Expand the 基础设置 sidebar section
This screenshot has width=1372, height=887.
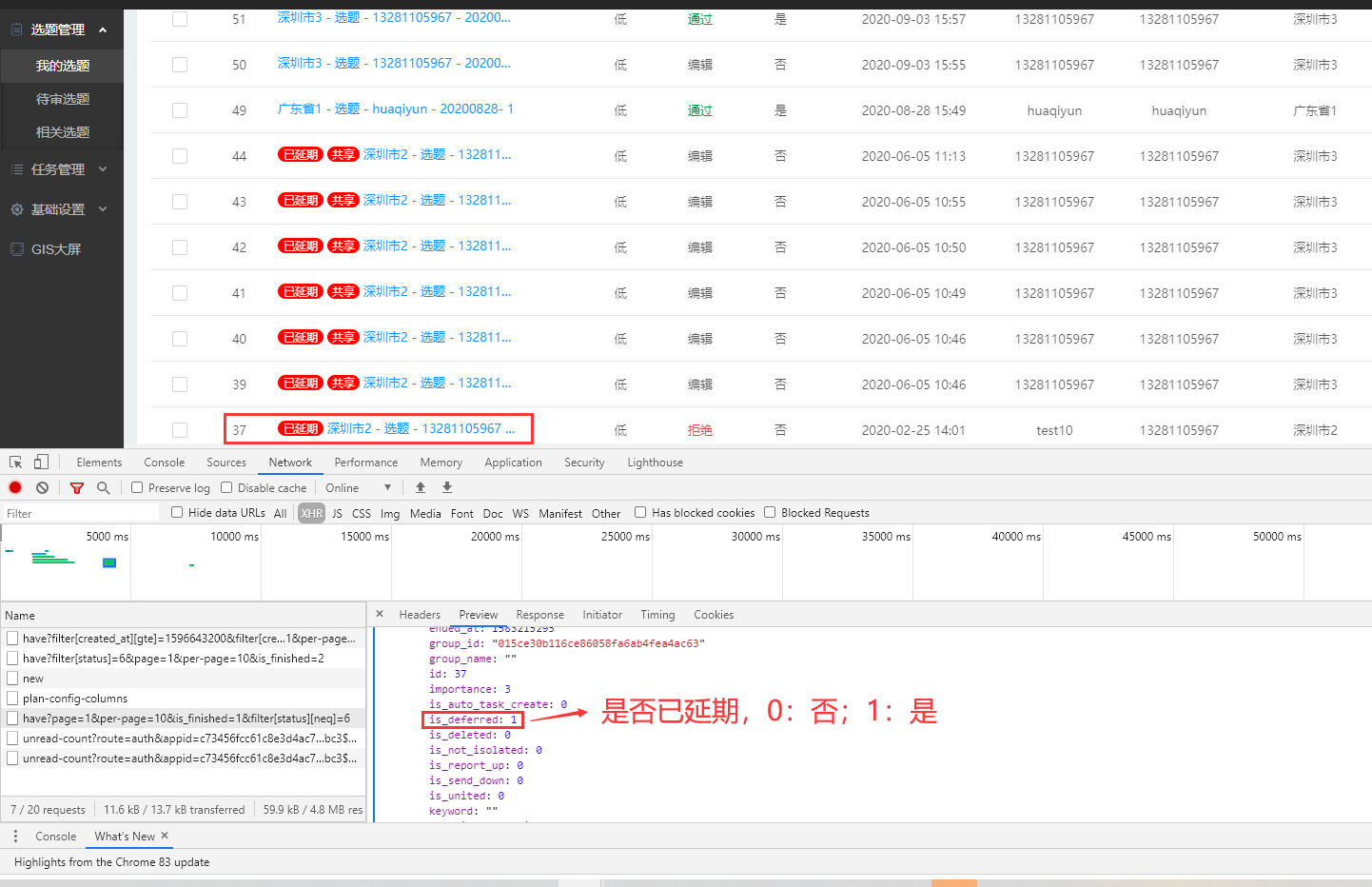pyautogui.click(x=62, y=209)
